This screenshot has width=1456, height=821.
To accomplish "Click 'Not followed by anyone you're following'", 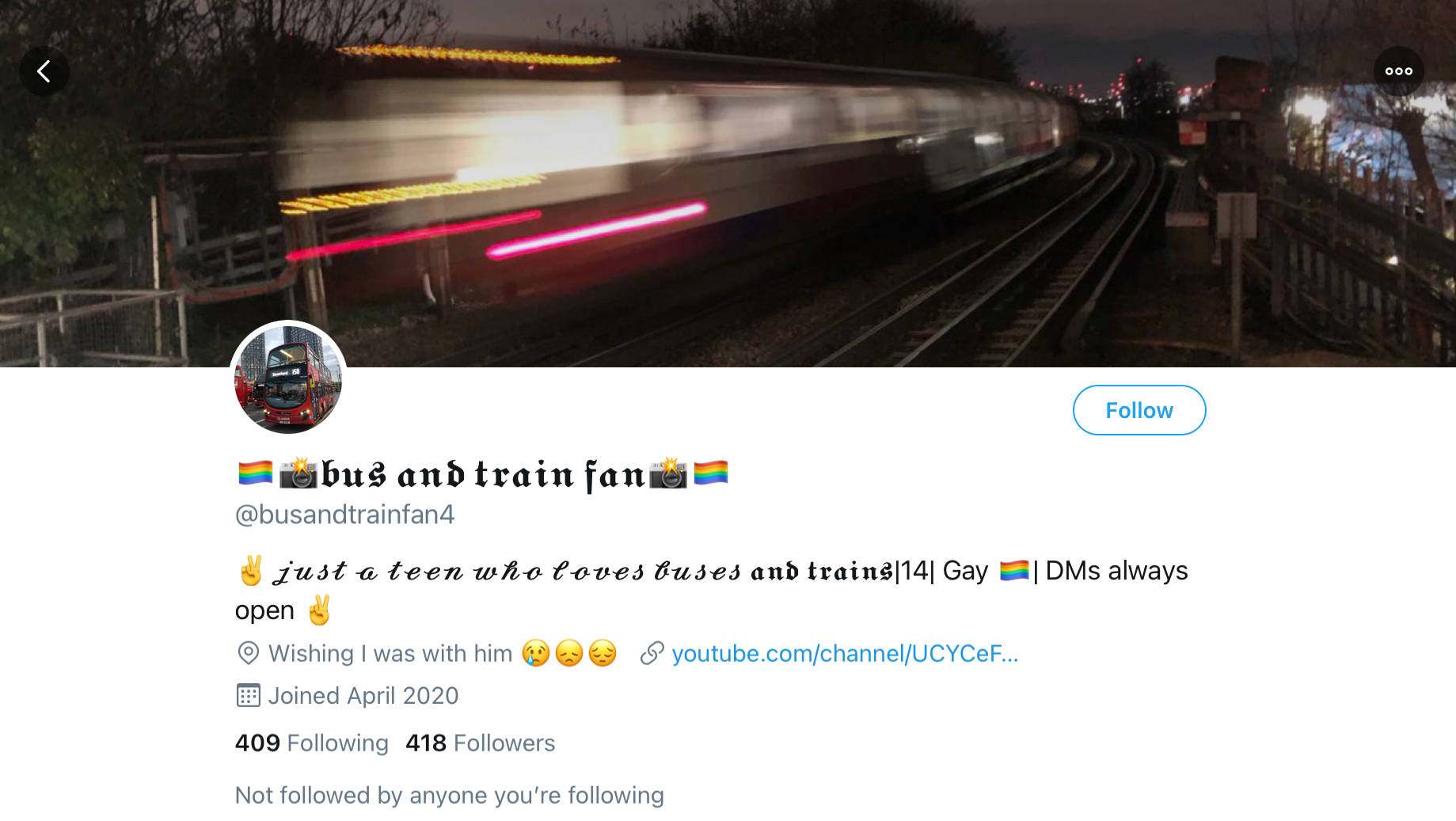I will 450,795.
